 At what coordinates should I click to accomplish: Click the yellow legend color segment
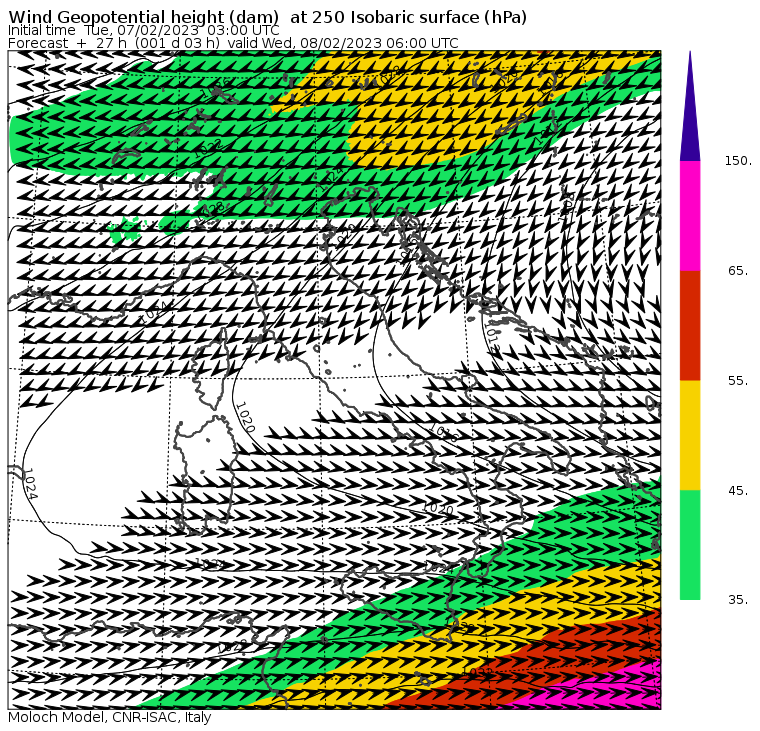pos(690,435)
